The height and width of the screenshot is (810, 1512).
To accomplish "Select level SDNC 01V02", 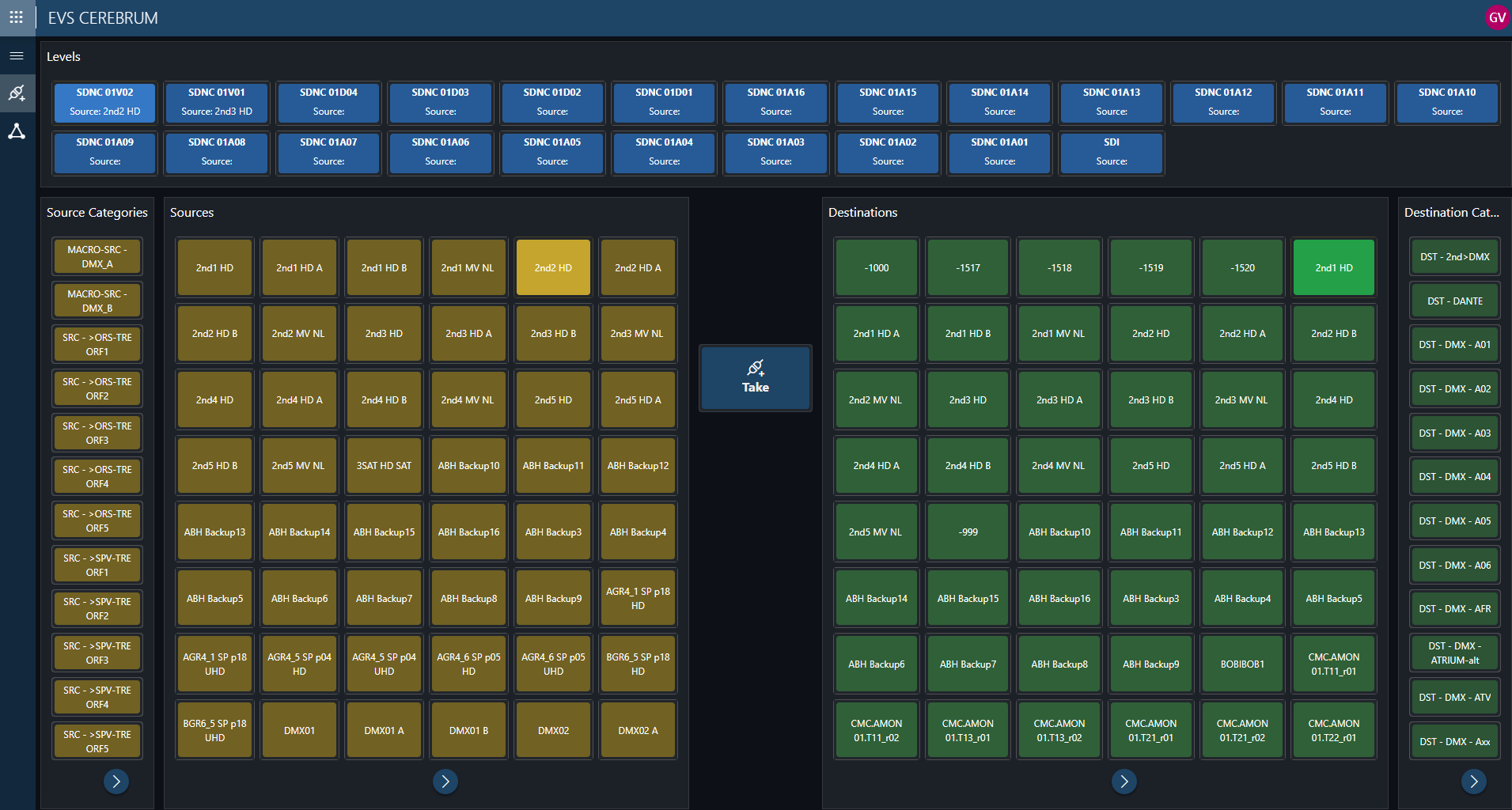I will click(105, 102).
